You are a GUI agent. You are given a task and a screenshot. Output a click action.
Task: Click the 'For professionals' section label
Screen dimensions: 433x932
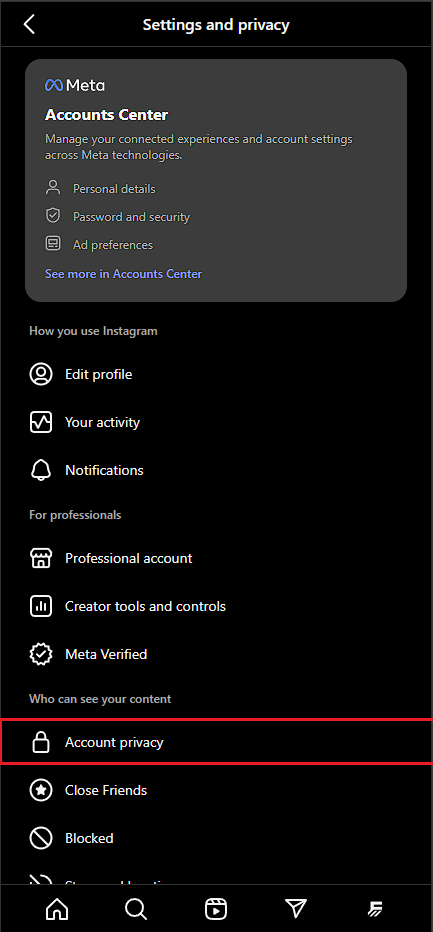(x=75, y=515)
